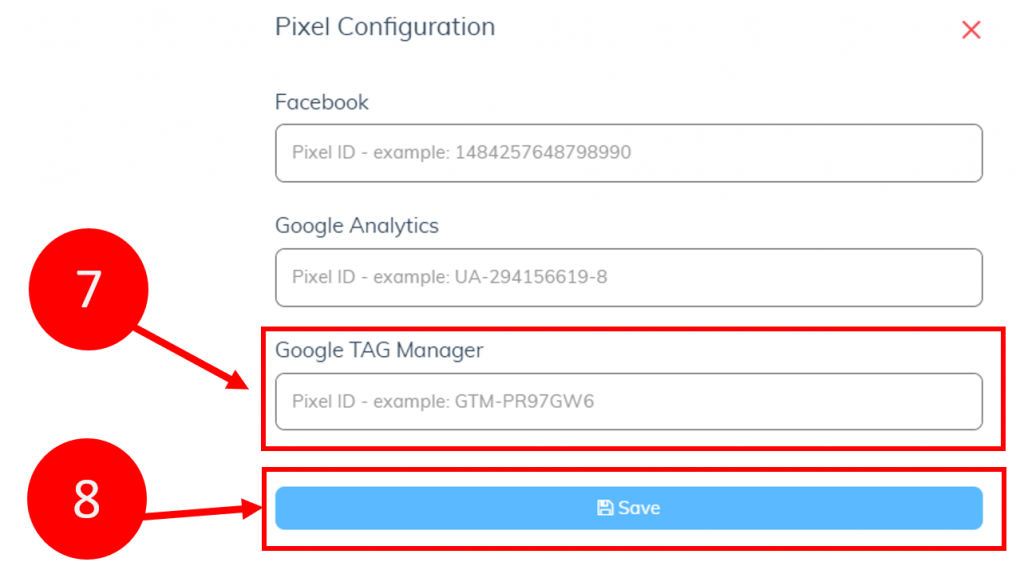Save the pixel configuration
This screenshot has height=574, width=1024.
[x=628, y=508]
